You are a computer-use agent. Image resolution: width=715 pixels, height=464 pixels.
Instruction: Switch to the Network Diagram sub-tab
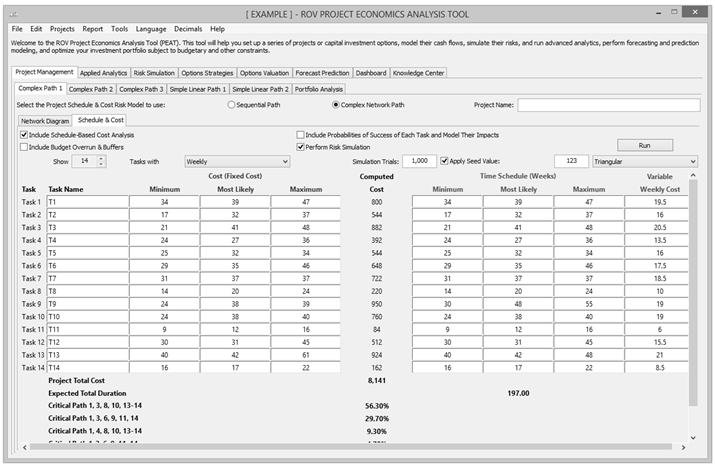tap(45, 121)
